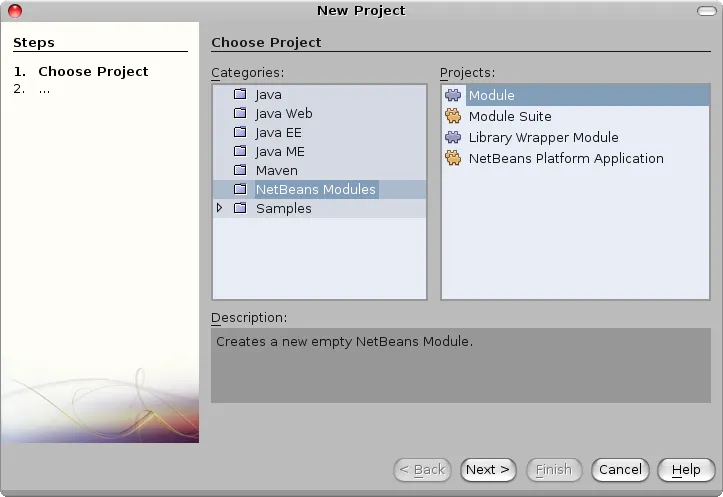This screenshot has width=723, height=497.
Task: Click the Maven folder icon
Action: (240, 170)
